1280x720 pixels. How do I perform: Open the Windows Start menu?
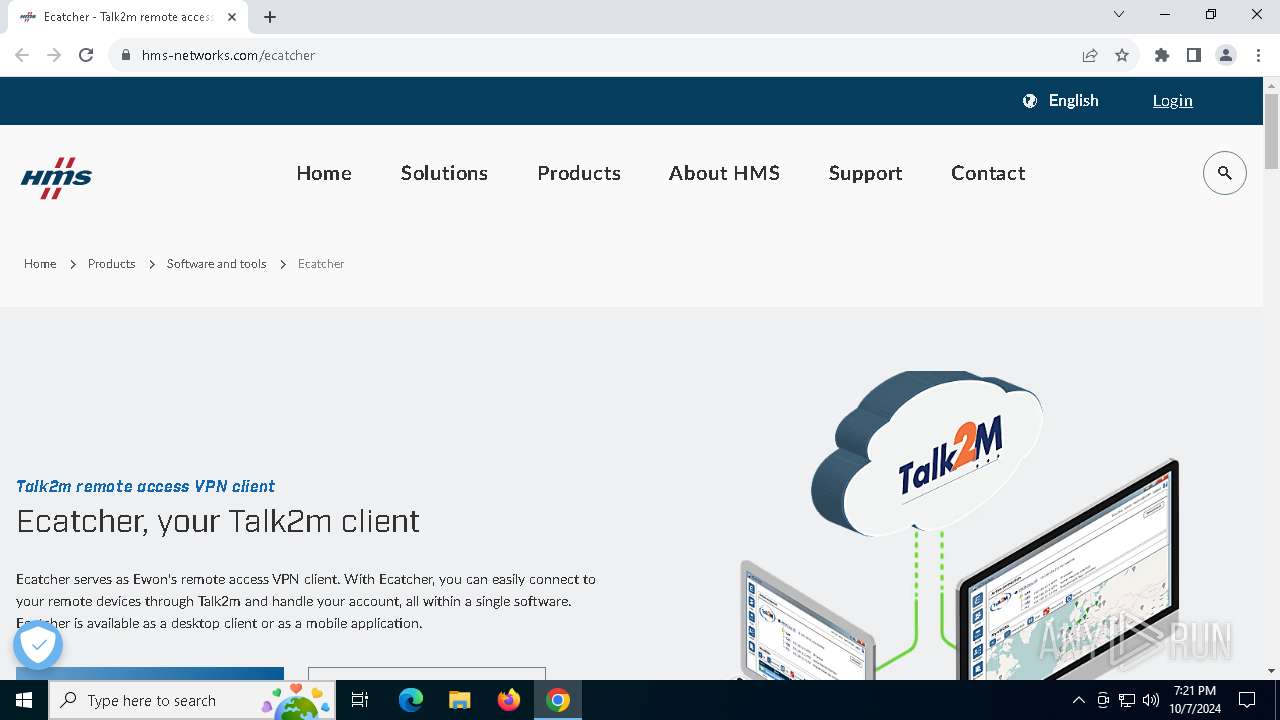(x=24, y=700)
